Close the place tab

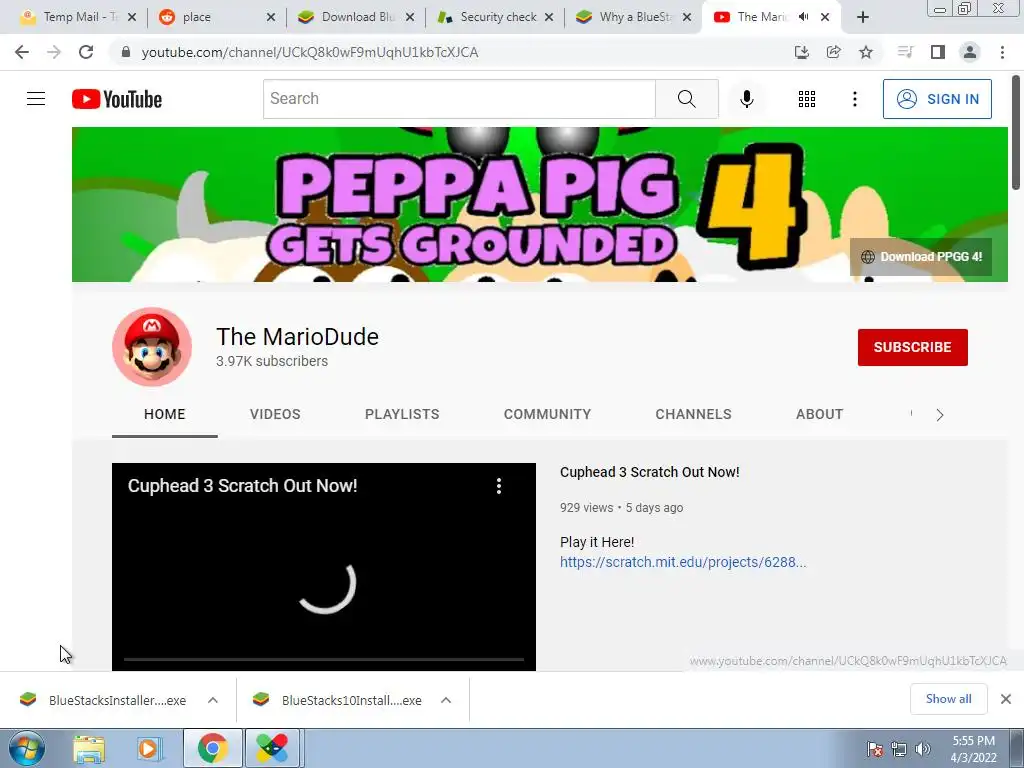[271, 18]
